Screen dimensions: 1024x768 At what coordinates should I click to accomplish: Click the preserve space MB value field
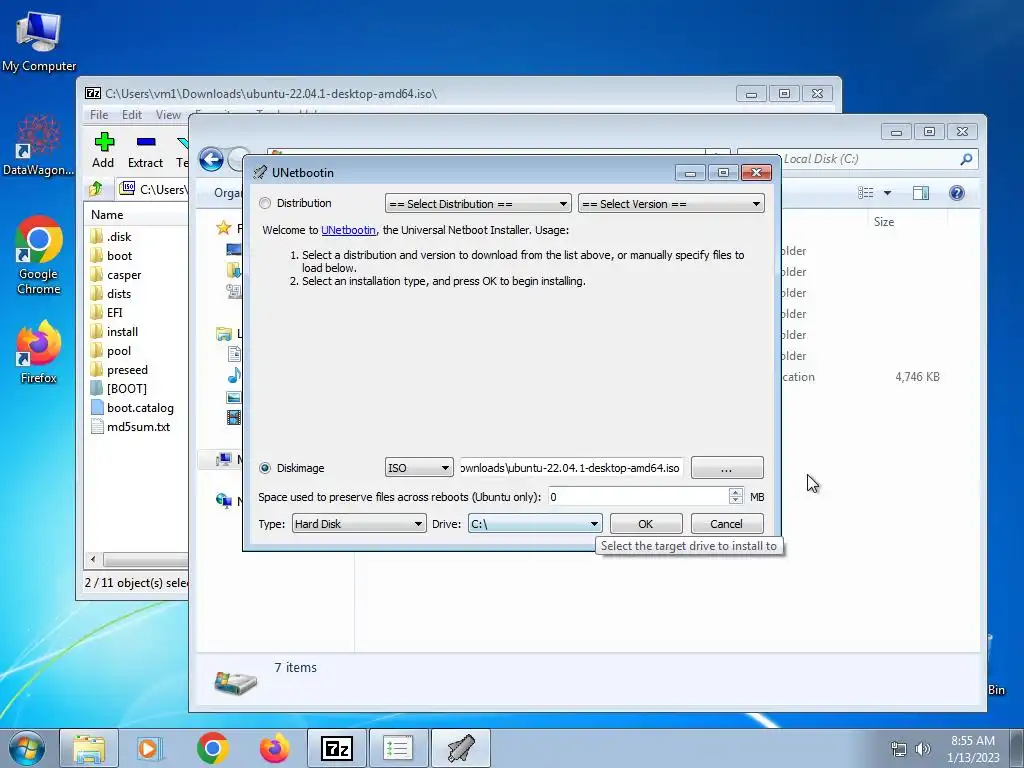(638, 497)
